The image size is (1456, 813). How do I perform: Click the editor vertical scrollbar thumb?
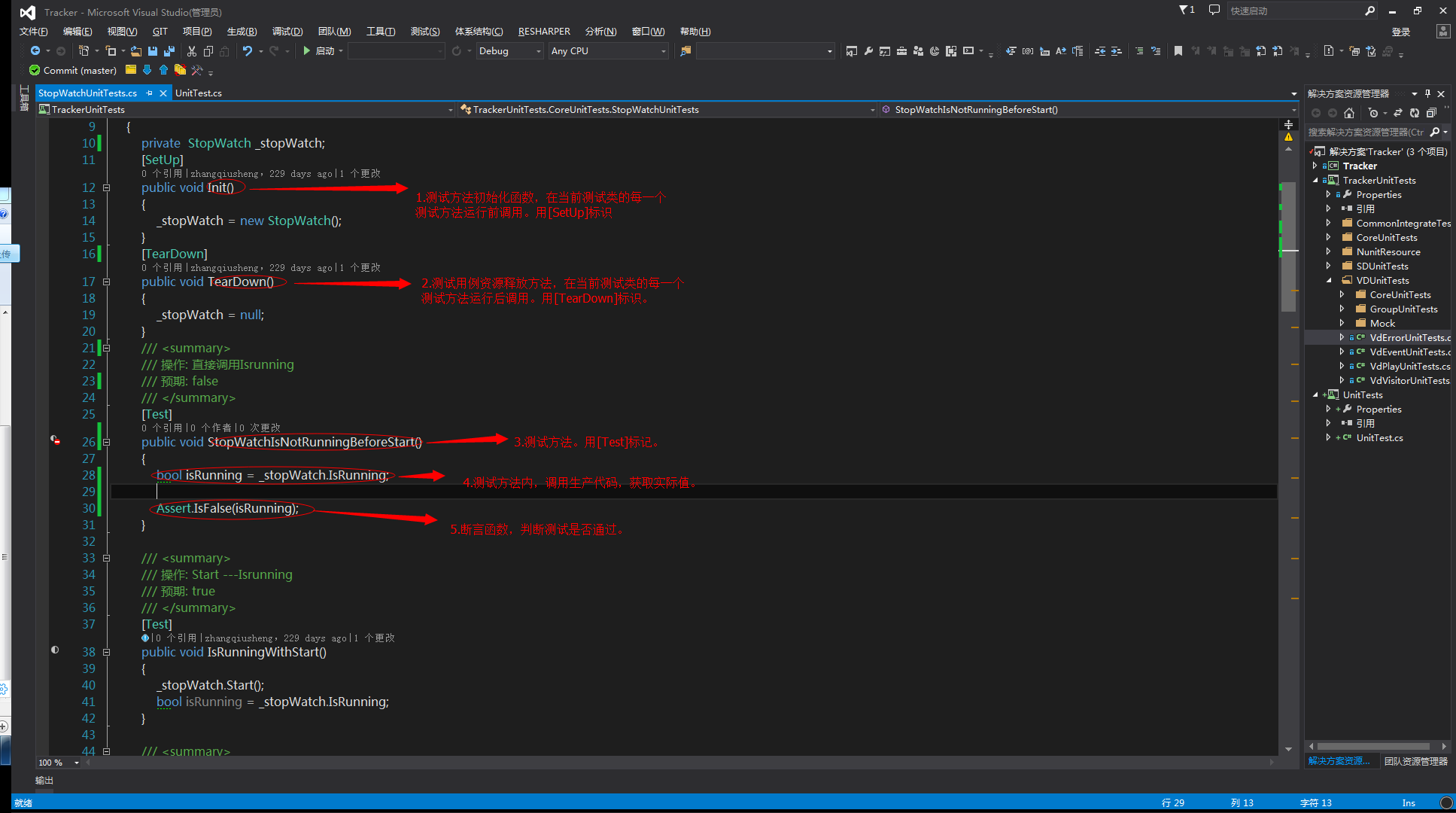pos(1289,248)
